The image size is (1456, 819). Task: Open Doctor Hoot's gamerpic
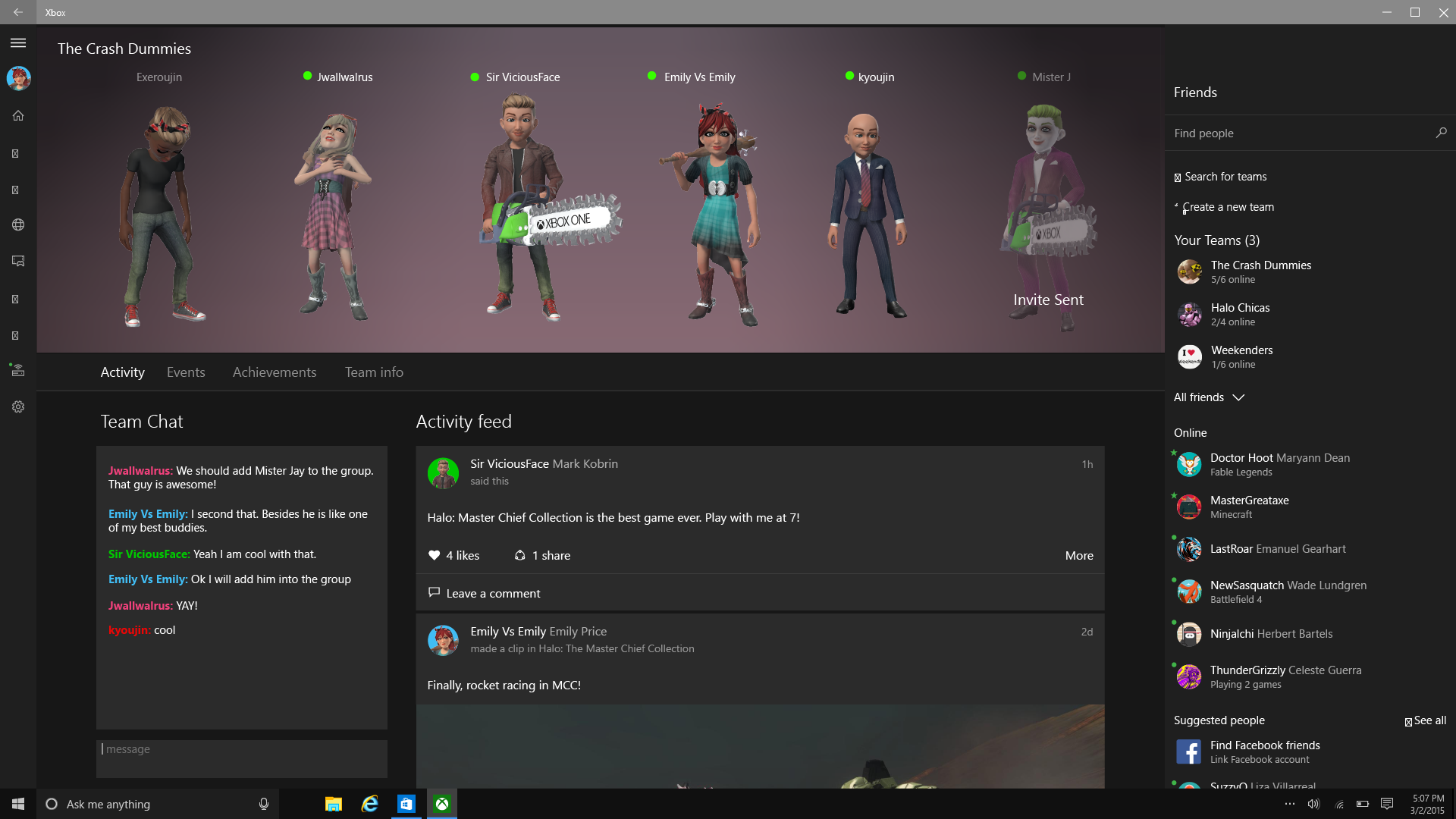point(1189,464)
